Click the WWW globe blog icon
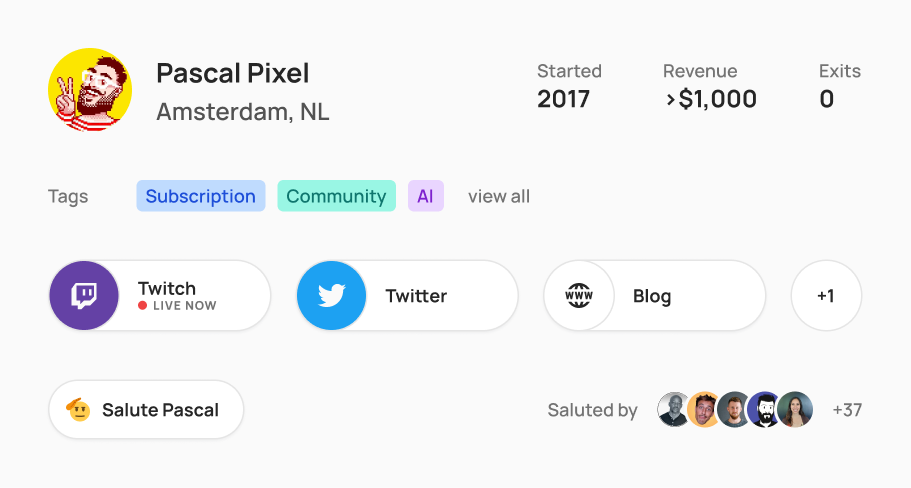The height and width of the screenshot is (488, 911). pos(579,296)
